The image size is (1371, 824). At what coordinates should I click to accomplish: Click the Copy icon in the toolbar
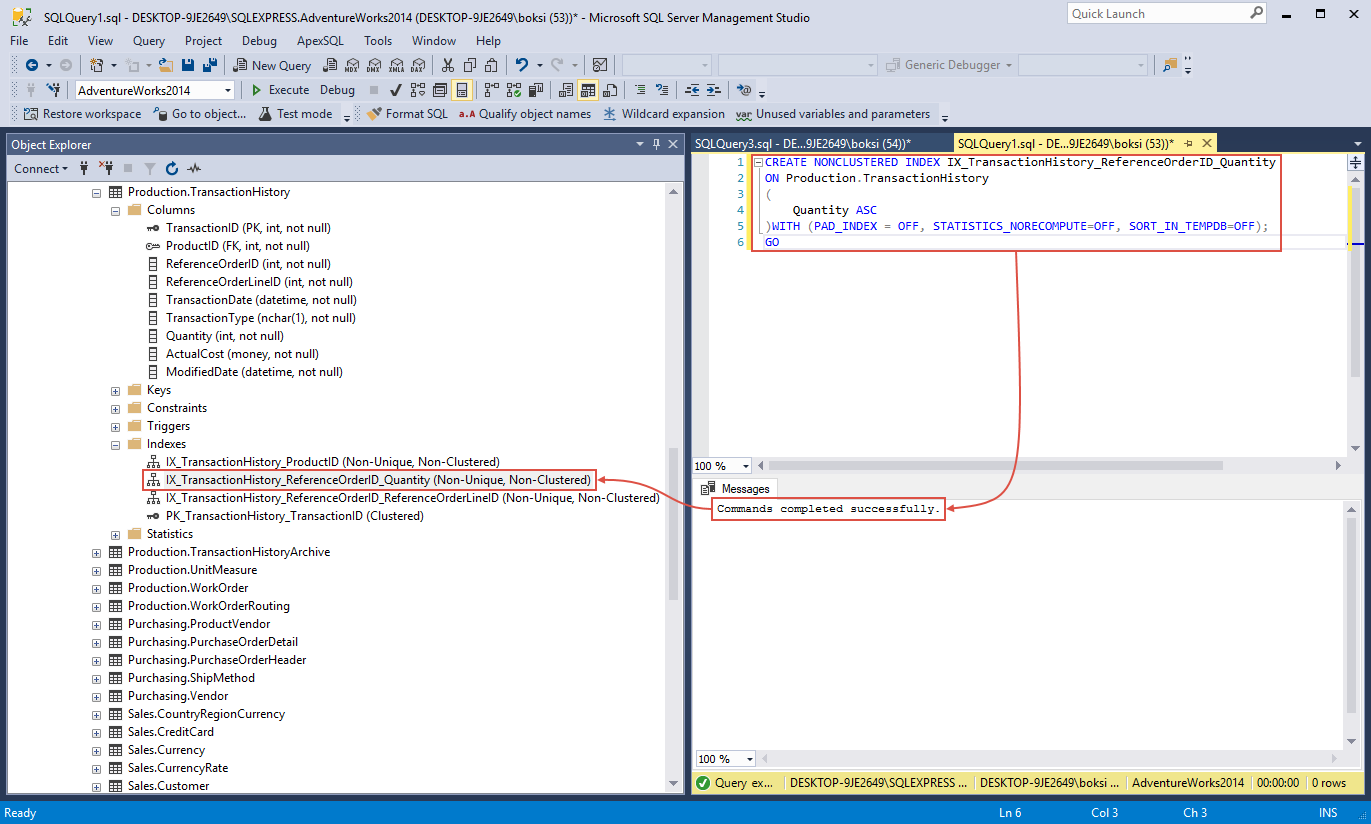tap(470, 65)
